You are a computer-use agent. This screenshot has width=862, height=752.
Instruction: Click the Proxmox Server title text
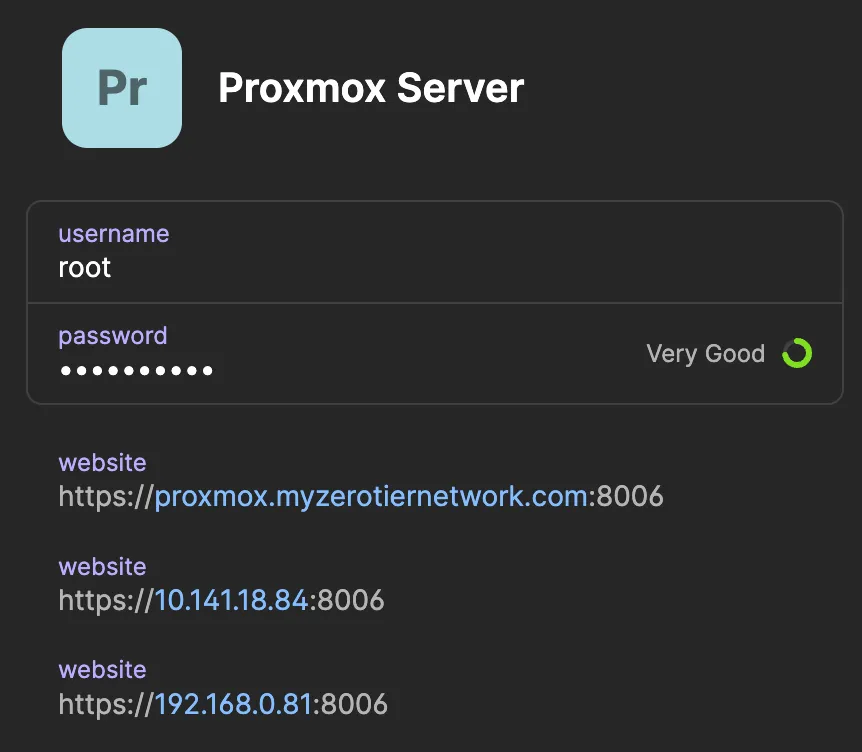370,88
